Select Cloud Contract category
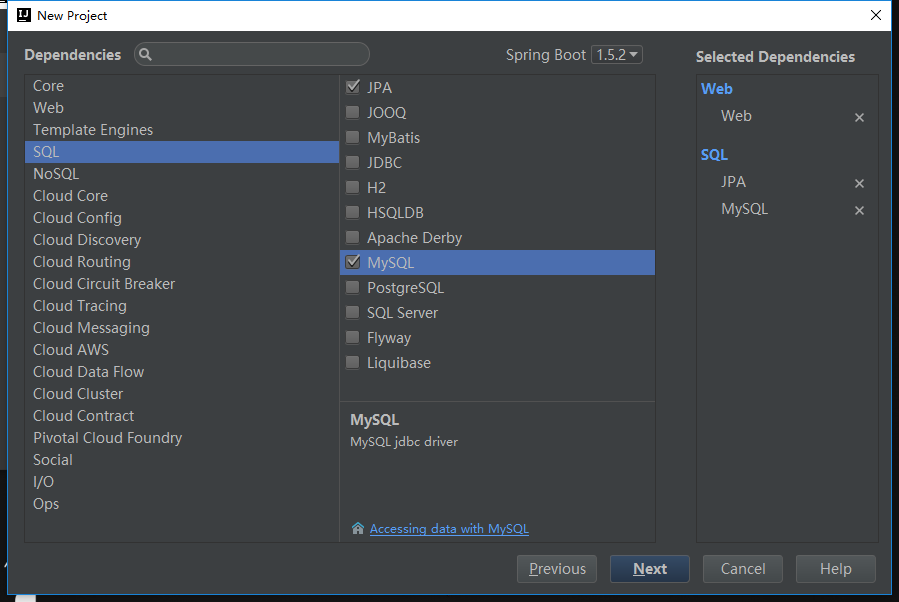Viewport: 899px width, 602px height. (182, 416)
